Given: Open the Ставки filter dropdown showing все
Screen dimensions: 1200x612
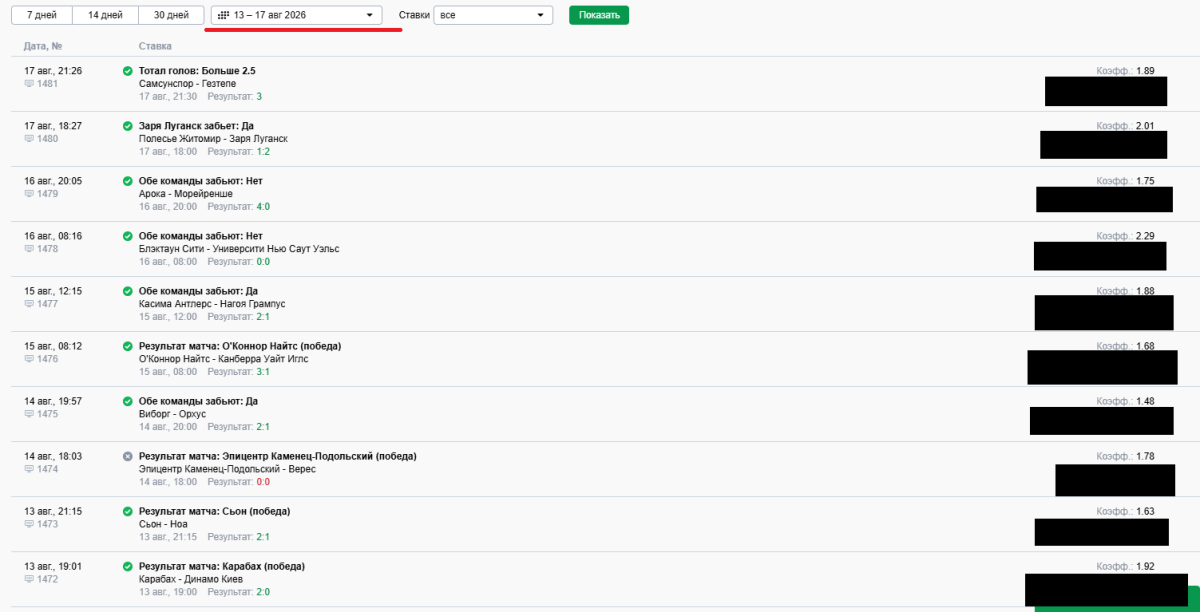Looking at the screenshot, I should pyautogui.click(x=493, y=16).
